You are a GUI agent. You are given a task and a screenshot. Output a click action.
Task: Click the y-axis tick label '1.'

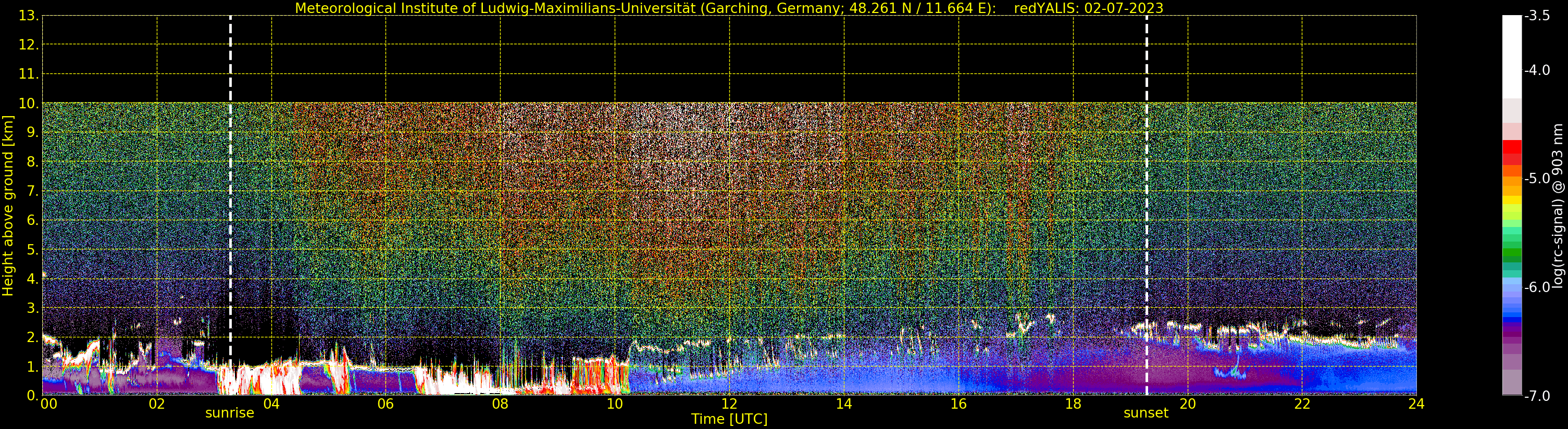33,367
